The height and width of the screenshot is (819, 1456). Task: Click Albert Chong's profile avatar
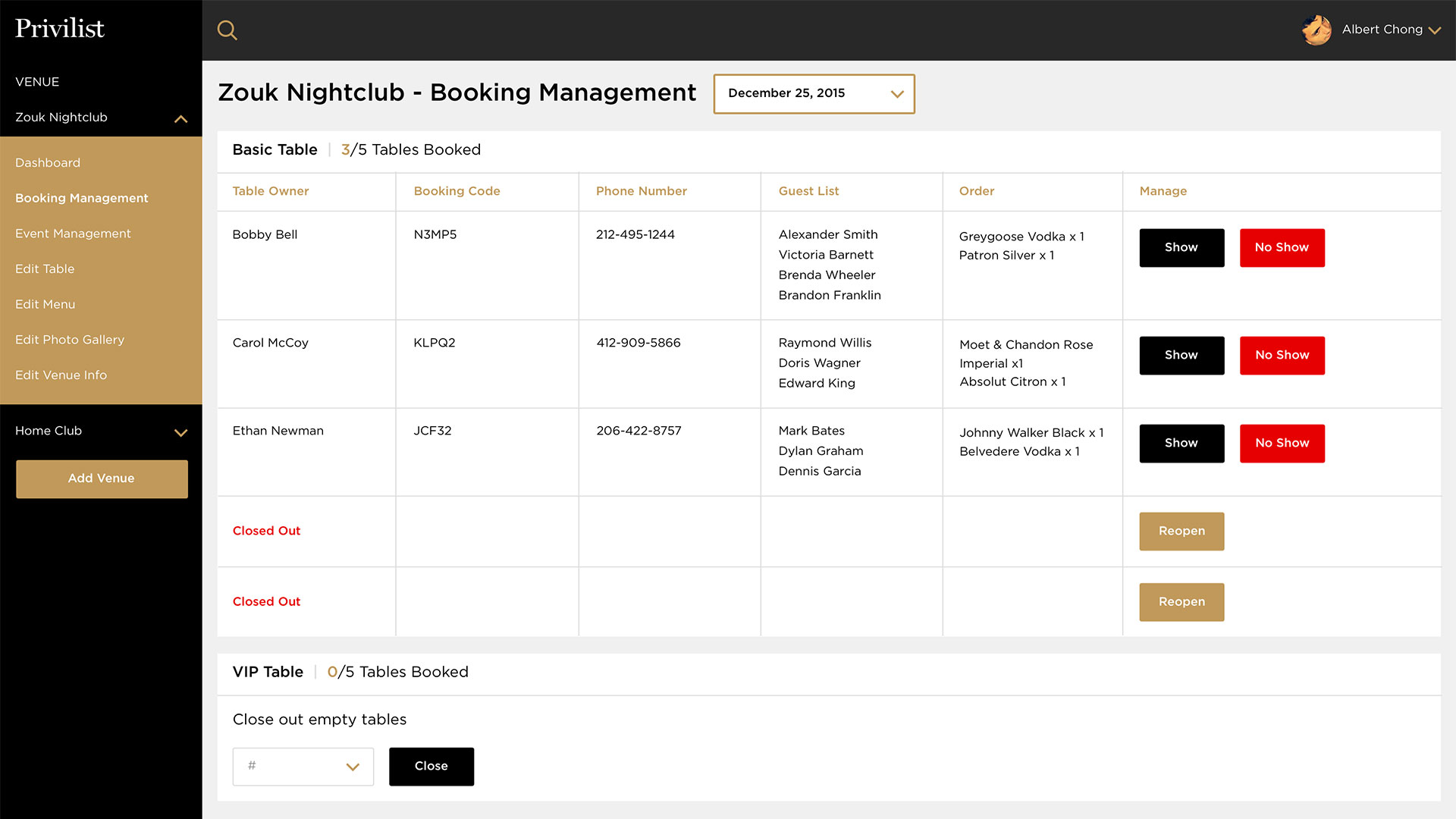click(x=1316, y=30)
